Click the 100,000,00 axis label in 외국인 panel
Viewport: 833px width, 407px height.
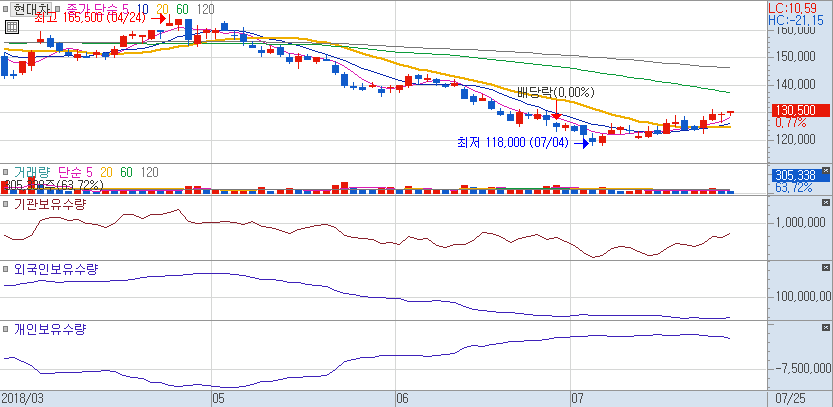804,296
